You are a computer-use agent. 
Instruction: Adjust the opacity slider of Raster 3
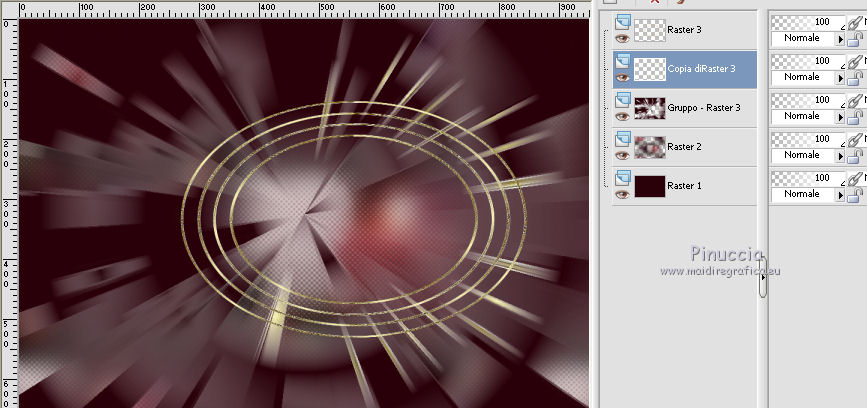tap(807, 22)
